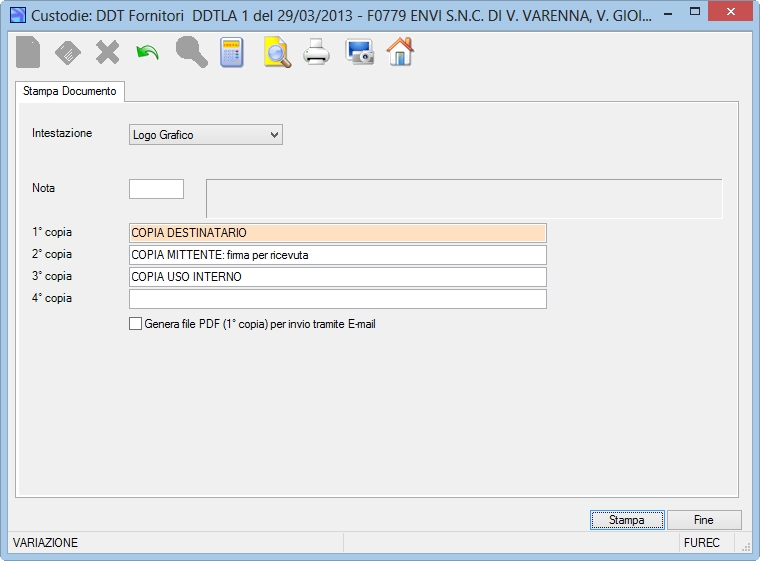Click the empty 4° copia field
Screen dimensions: 760x561
click(x=338, y=299)
